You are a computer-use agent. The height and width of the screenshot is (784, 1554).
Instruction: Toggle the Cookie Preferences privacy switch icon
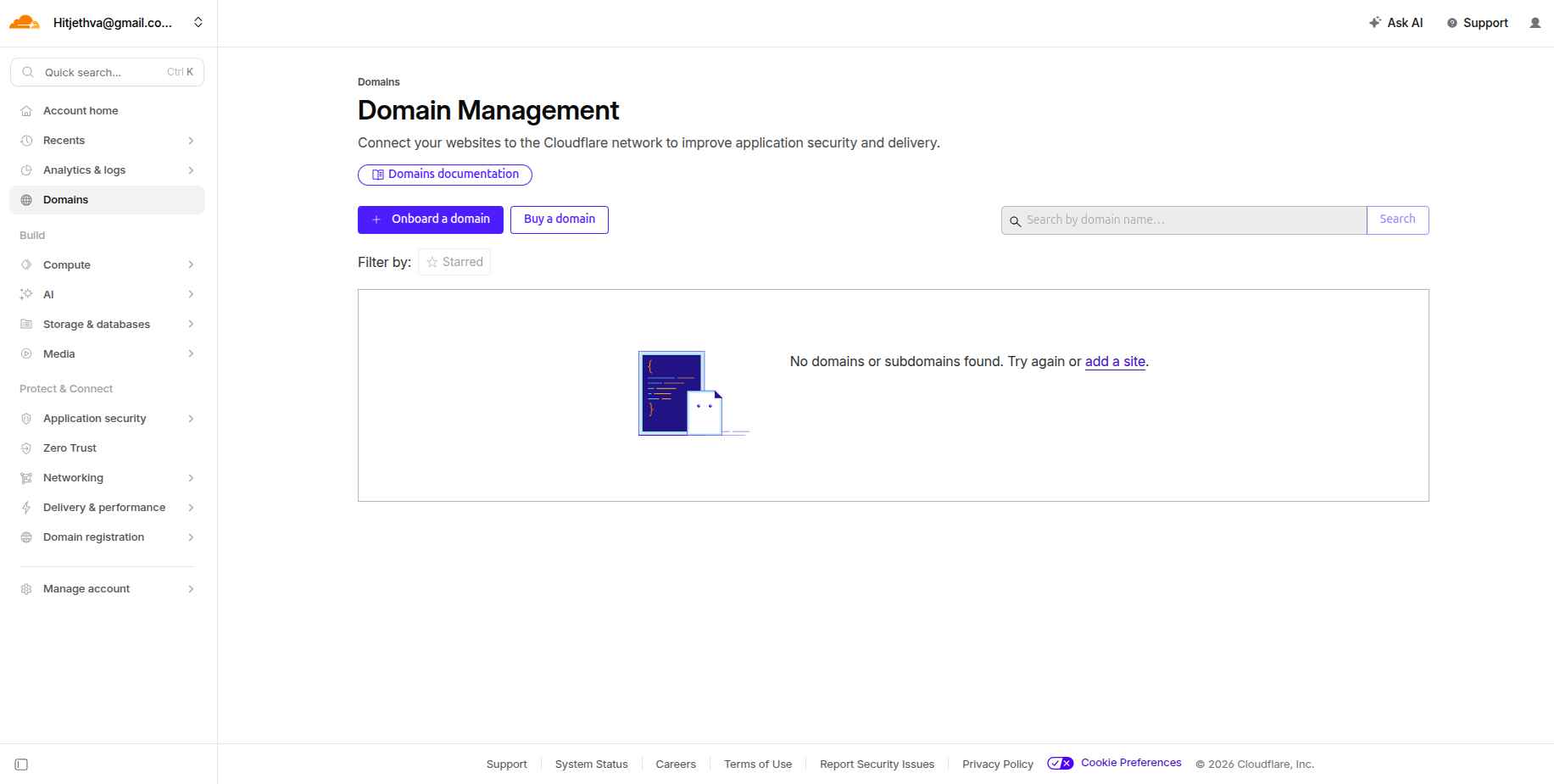[x=1060, y=764]
